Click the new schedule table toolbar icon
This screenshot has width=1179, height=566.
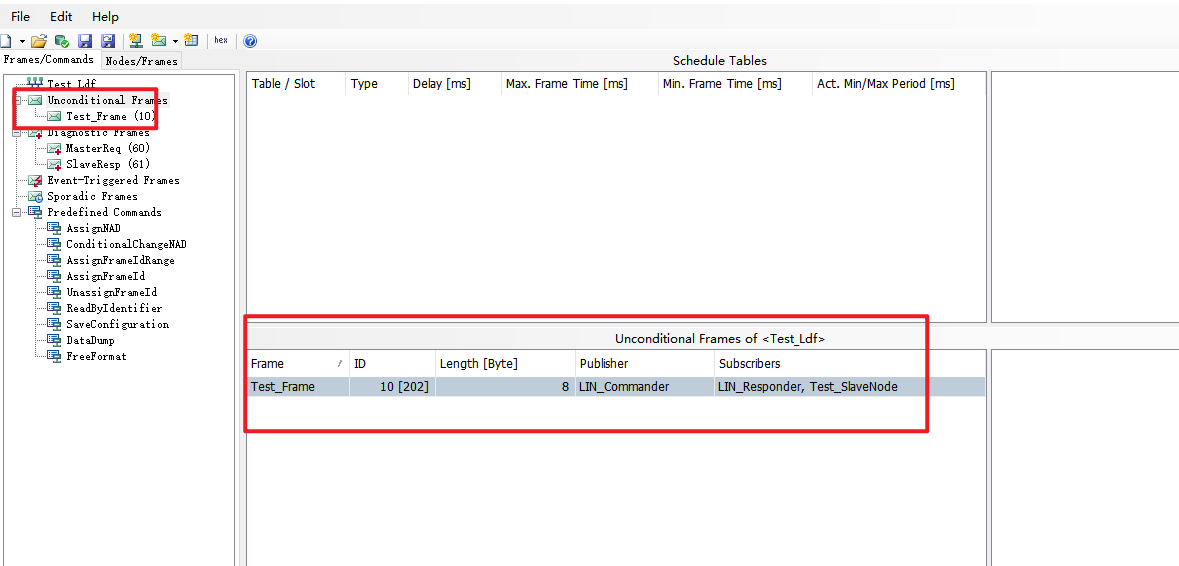(x=191, y=41)
